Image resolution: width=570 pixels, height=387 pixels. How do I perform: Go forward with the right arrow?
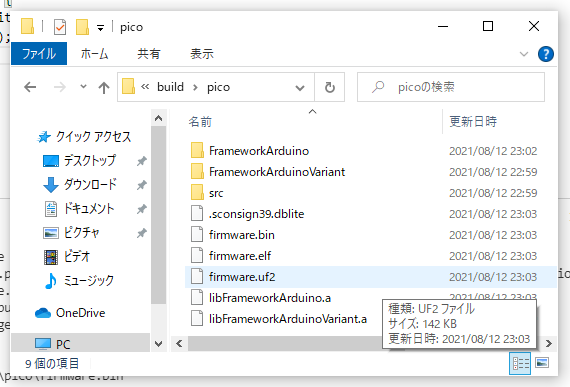coord(60,87)
